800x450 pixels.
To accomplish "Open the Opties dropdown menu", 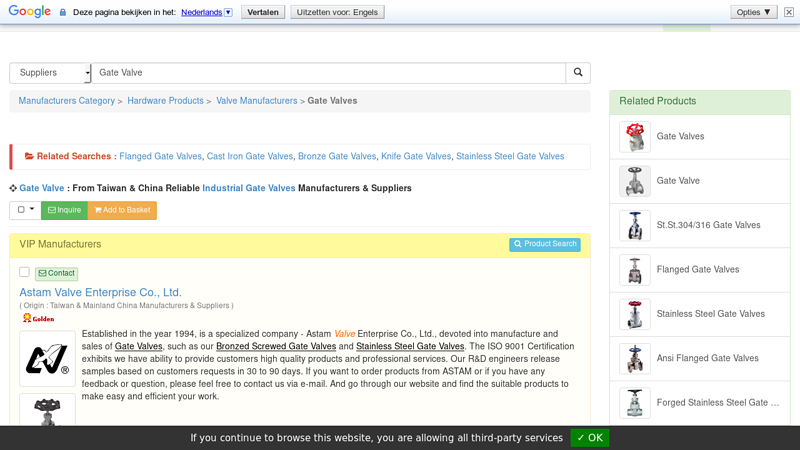I will tap(753, 12).
